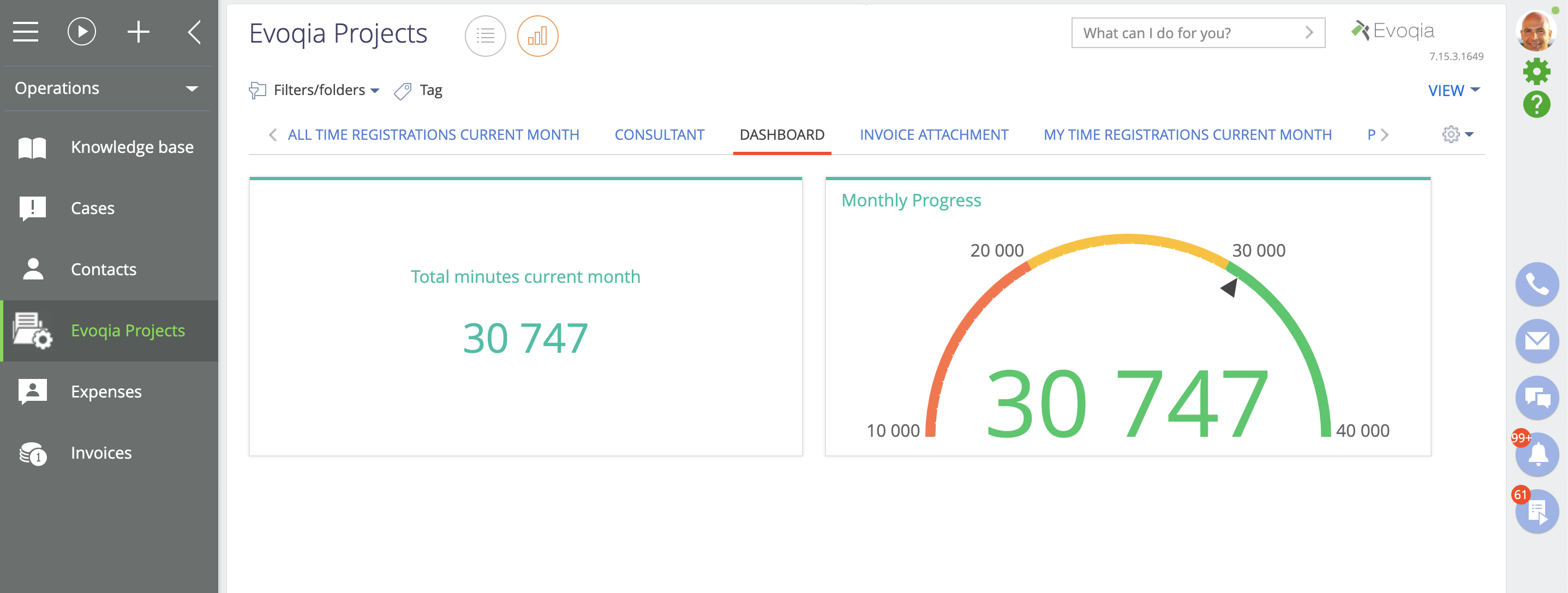
Task: Click Total minutes current month value 30 747
Action: pyautogui.click(x=525, y=338)
